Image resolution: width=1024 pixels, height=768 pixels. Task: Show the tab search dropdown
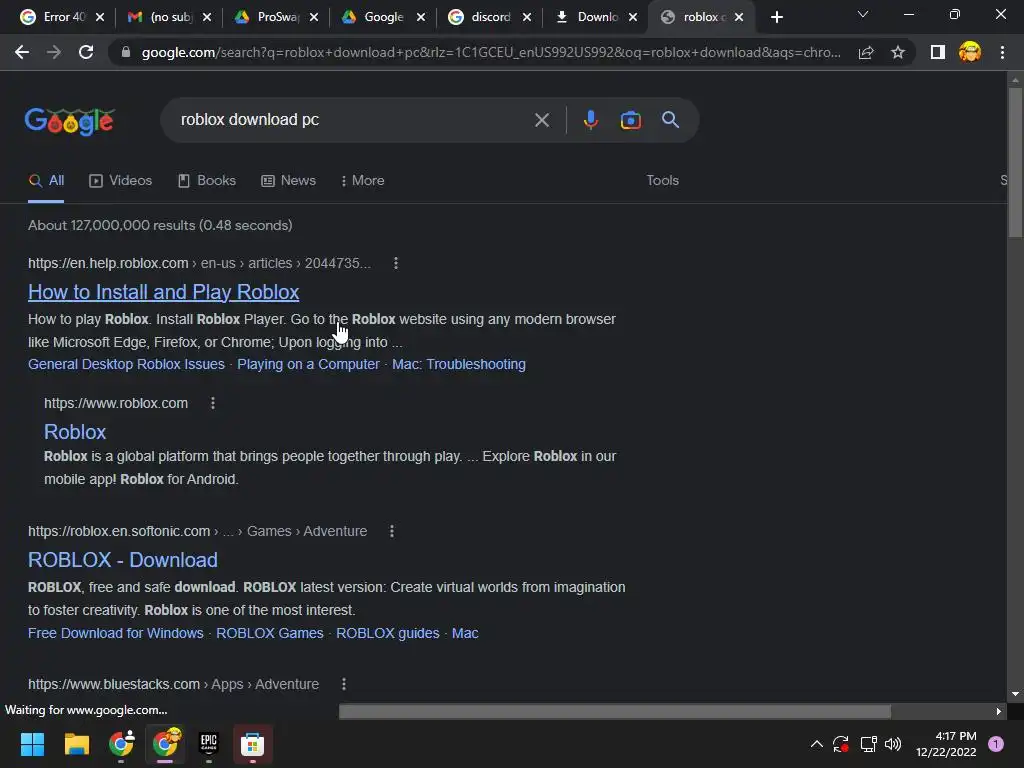point(863,14)
